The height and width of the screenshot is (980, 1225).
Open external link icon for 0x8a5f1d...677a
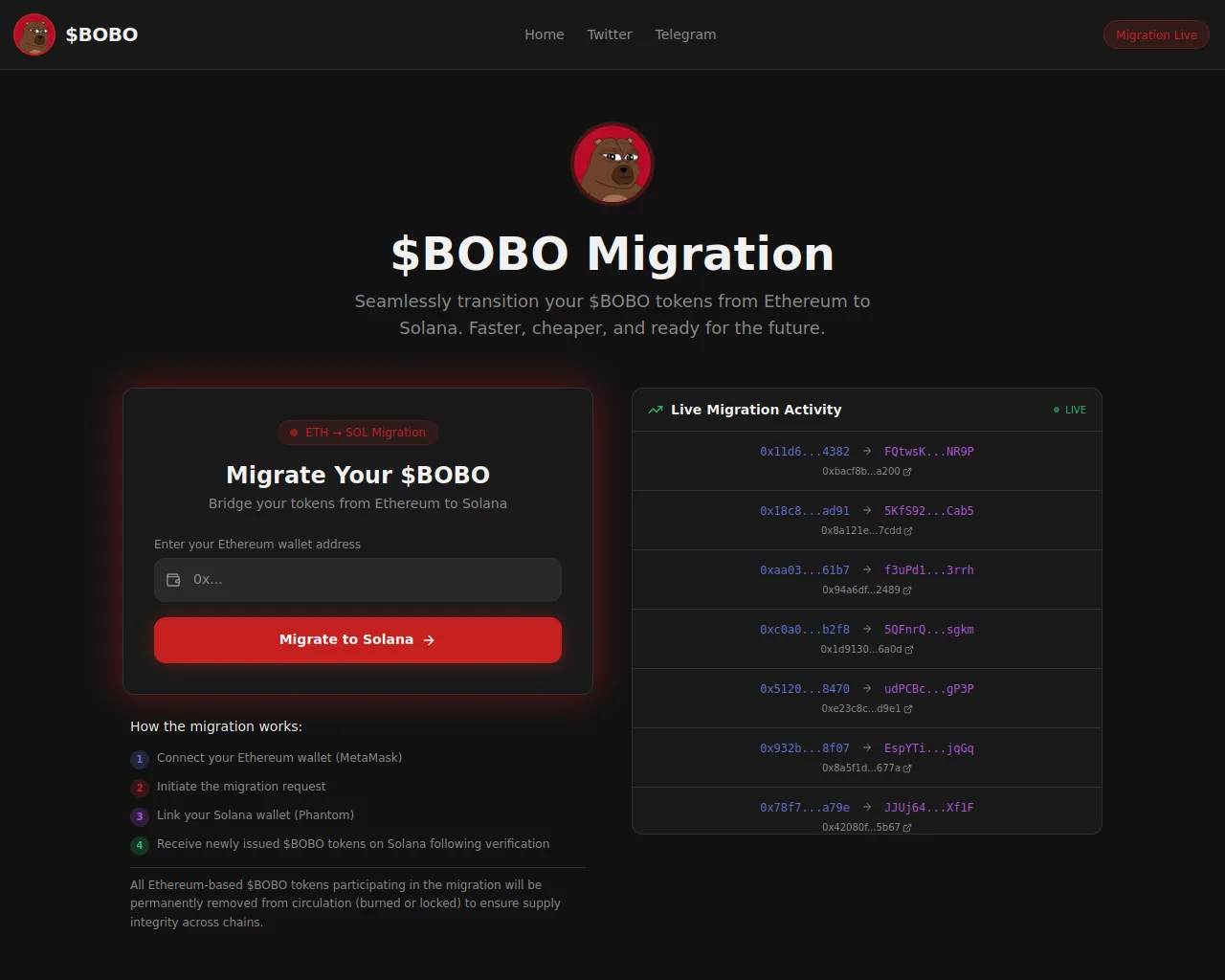pyautogui.click(x=907, y=768)
